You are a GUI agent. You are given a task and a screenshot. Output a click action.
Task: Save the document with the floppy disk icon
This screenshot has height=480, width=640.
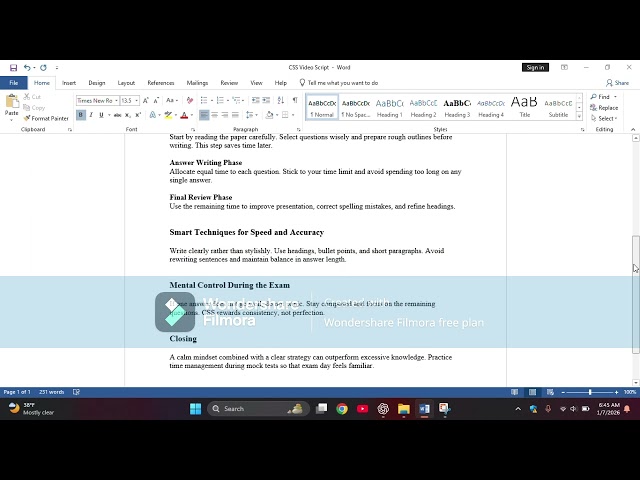click(x=13, y=68)
